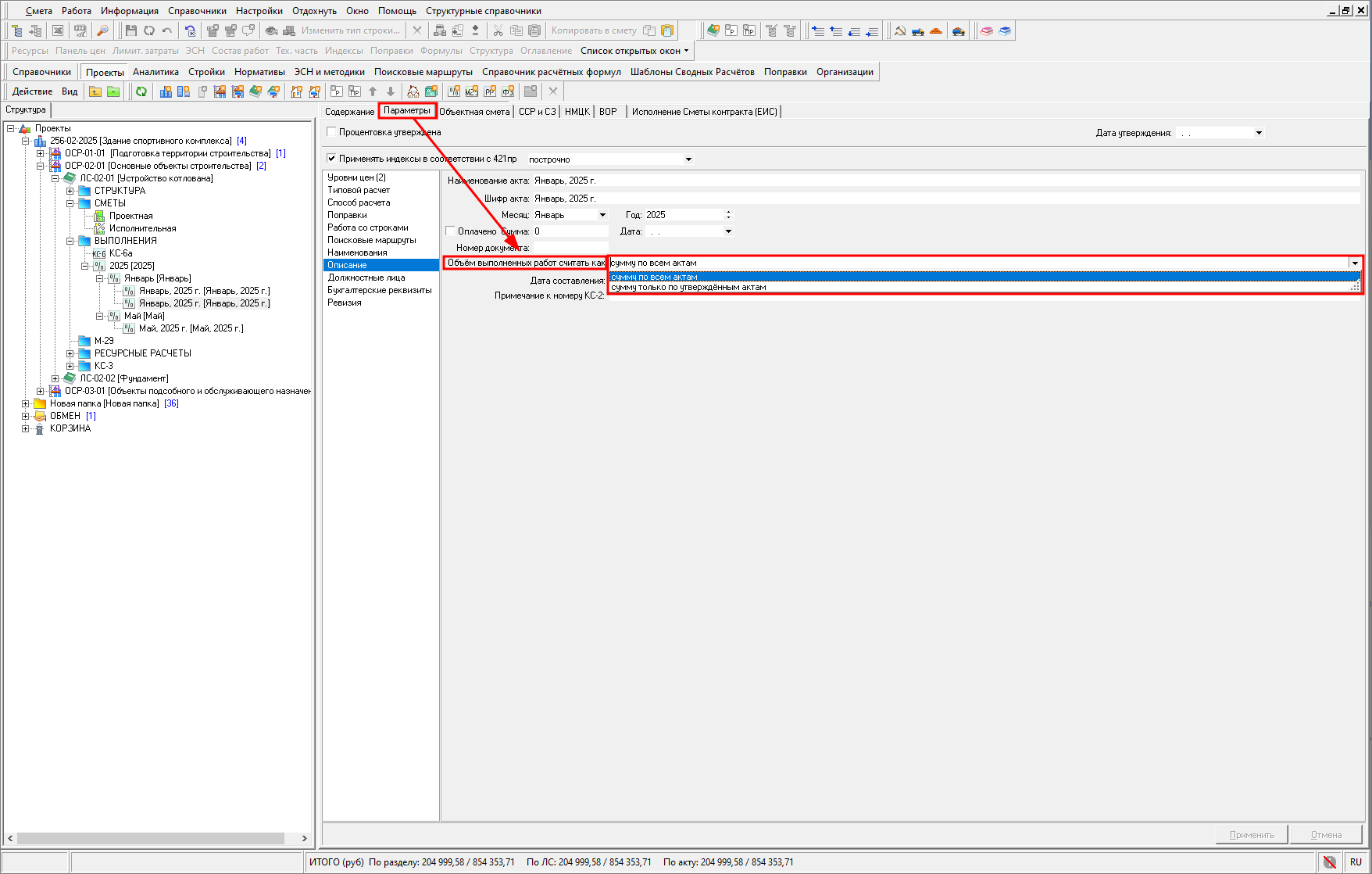This screenshot has height=874, width=1372.
Task: Collapse the 'ВЫПОЛНЕНИЯ' tree folder
Action: pos(70,241)
